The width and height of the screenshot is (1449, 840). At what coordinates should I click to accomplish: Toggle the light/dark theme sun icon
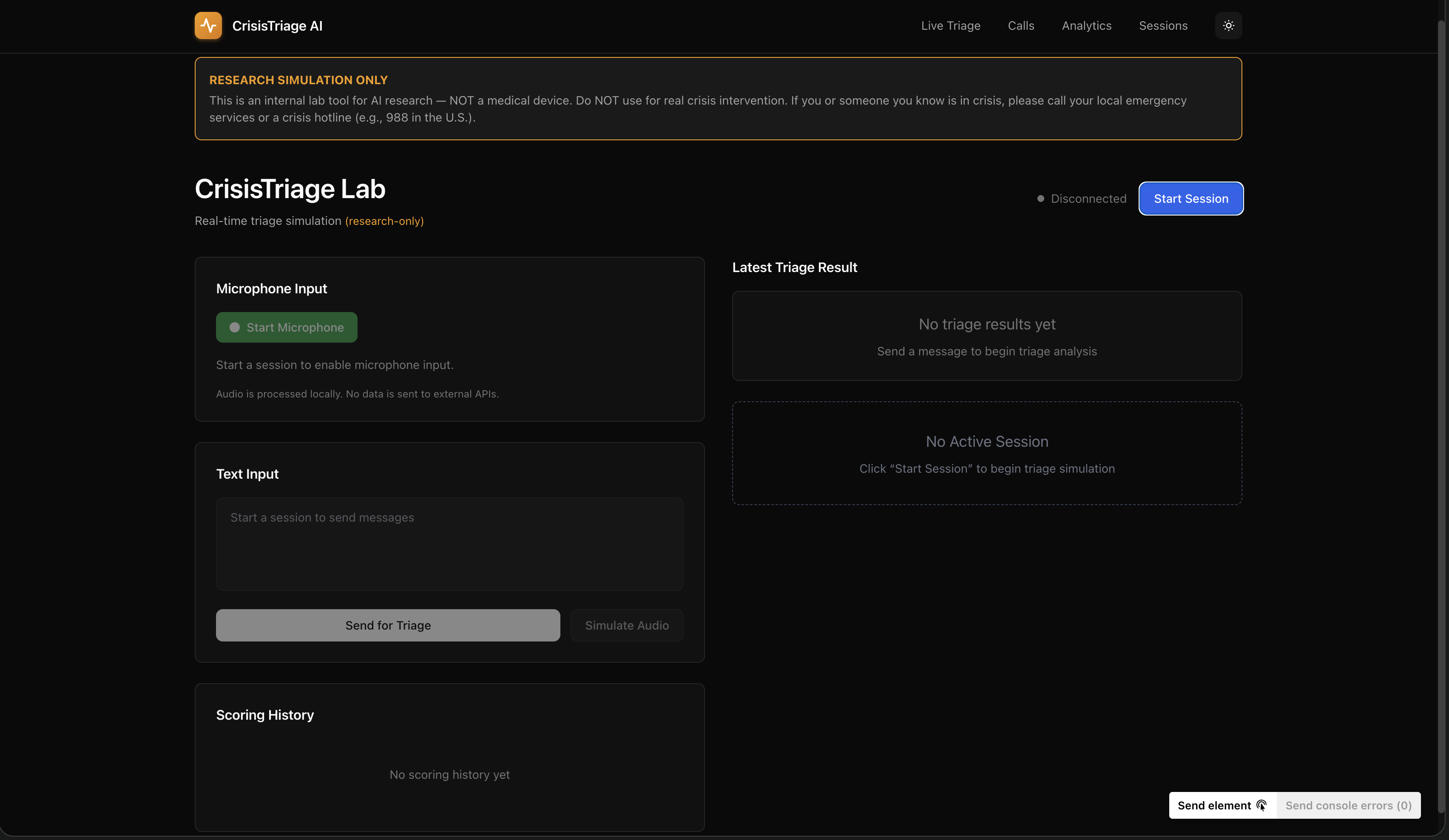[1229, 26]
